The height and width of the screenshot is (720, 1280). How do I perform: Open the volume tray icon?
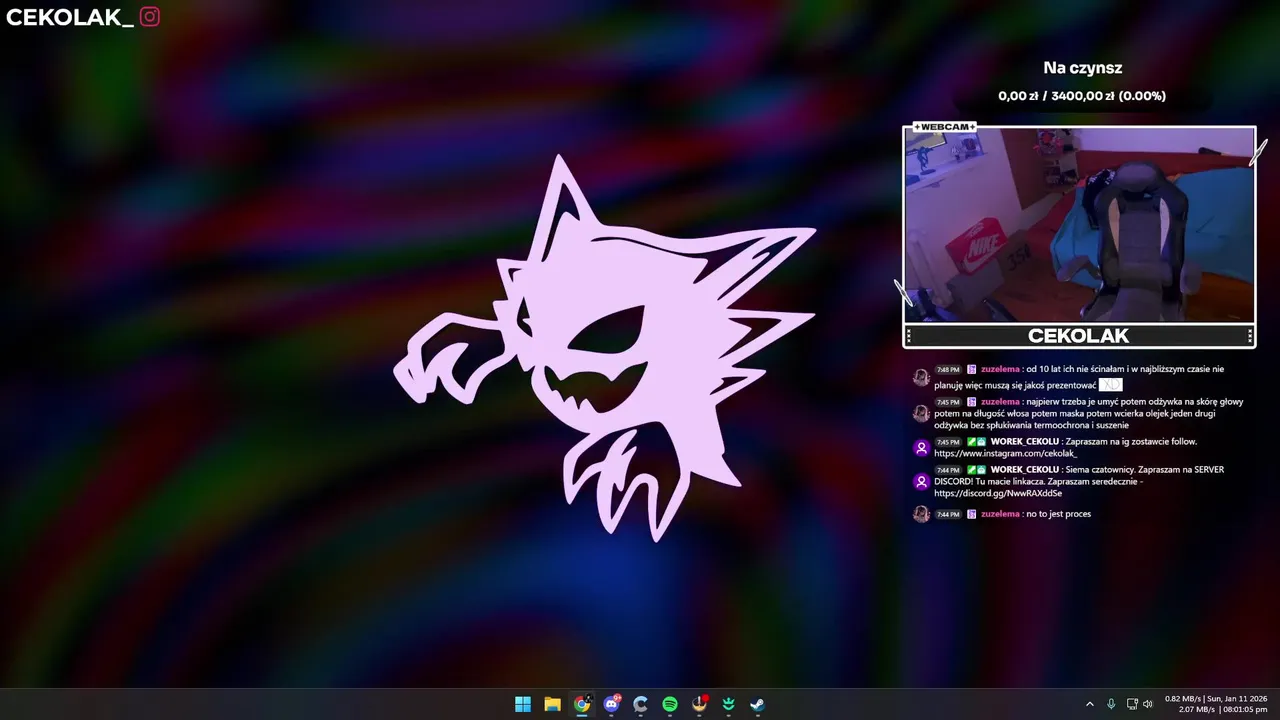point(1148,704)
